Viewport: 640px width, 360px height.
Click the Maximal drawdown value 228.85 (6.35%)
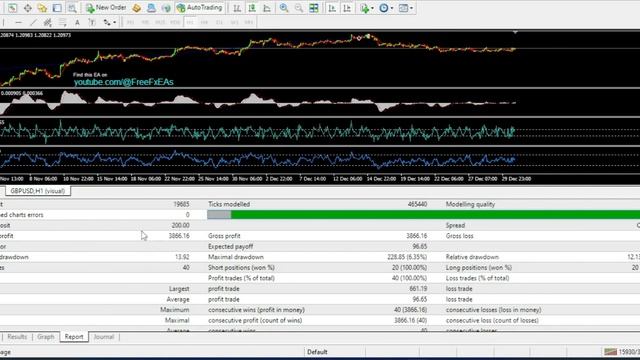407,257
